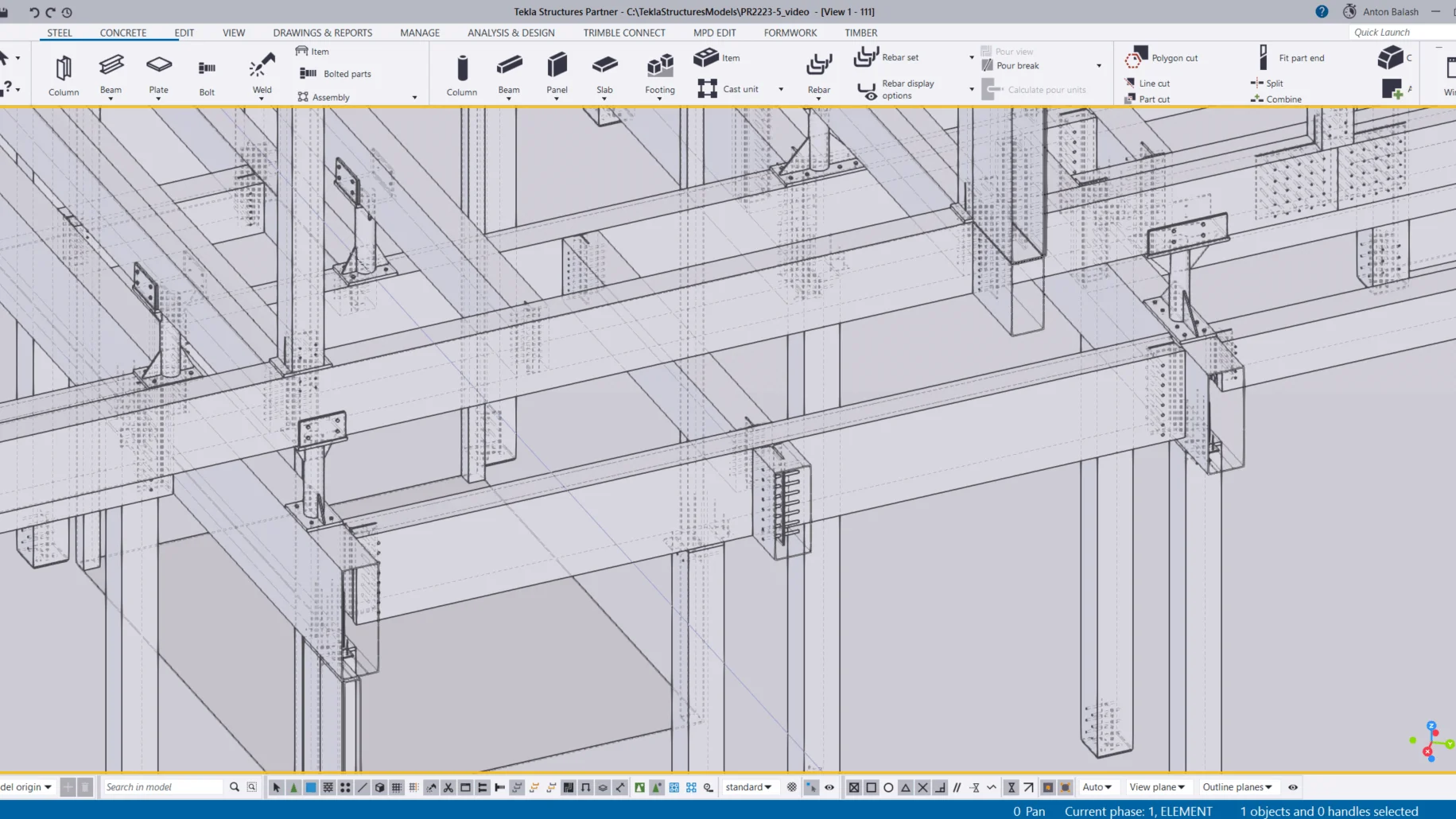Select the steel Column tool

pos(63,75)
